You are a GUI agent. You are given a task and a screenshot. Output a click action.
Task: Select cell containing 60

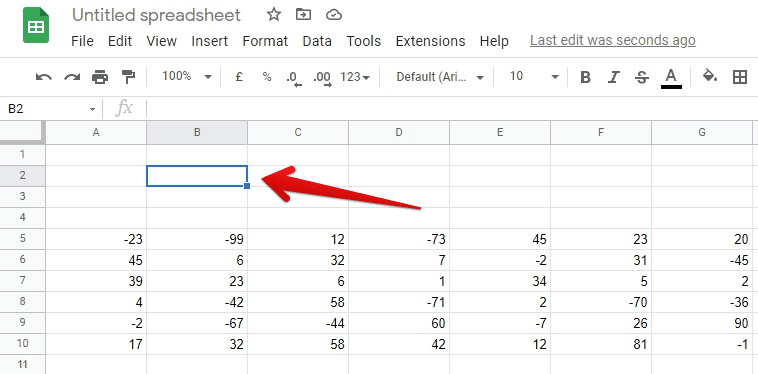tap(399, 323)
